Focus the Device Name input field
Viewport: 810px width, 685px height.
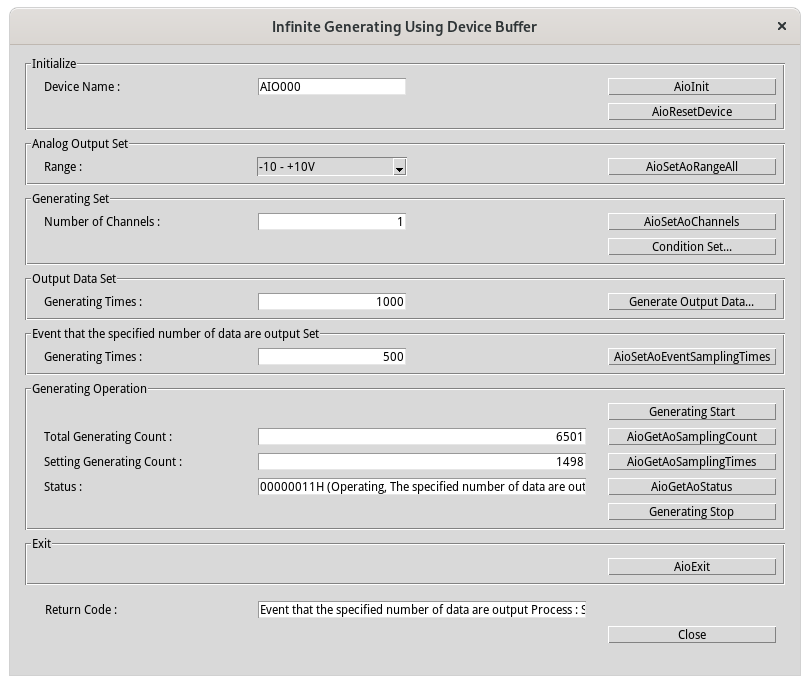pos(332,87)
